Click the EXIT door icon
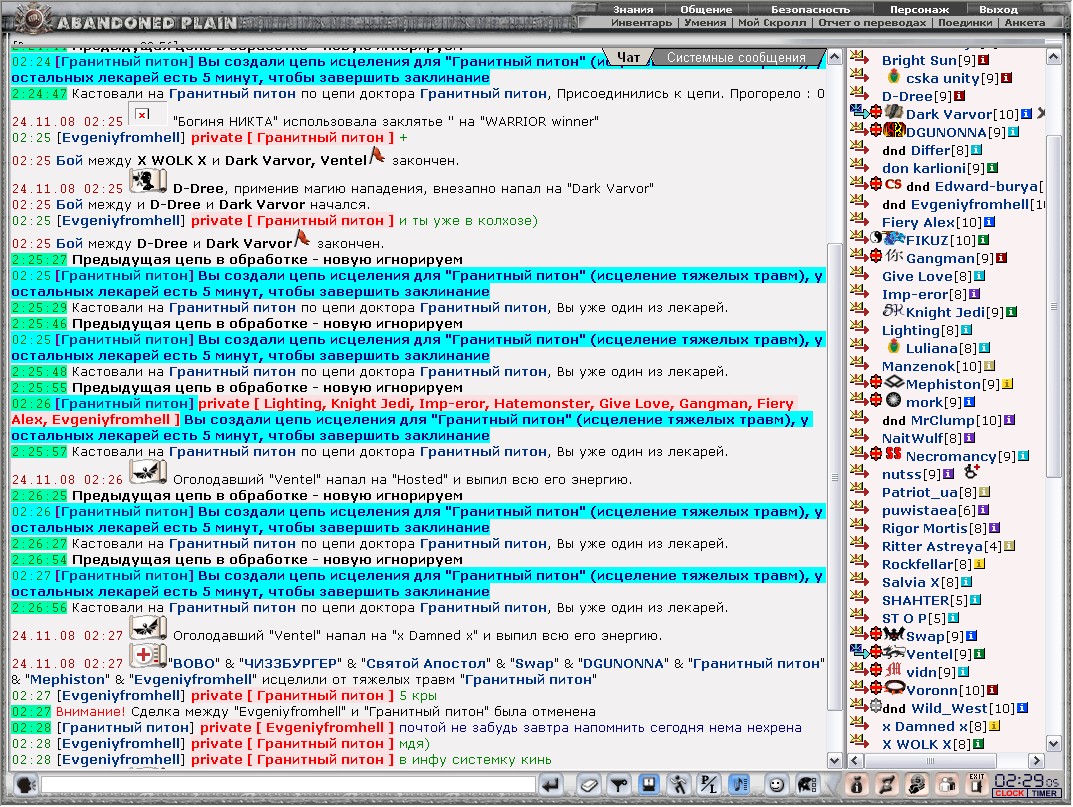 [x=977, y=784]
